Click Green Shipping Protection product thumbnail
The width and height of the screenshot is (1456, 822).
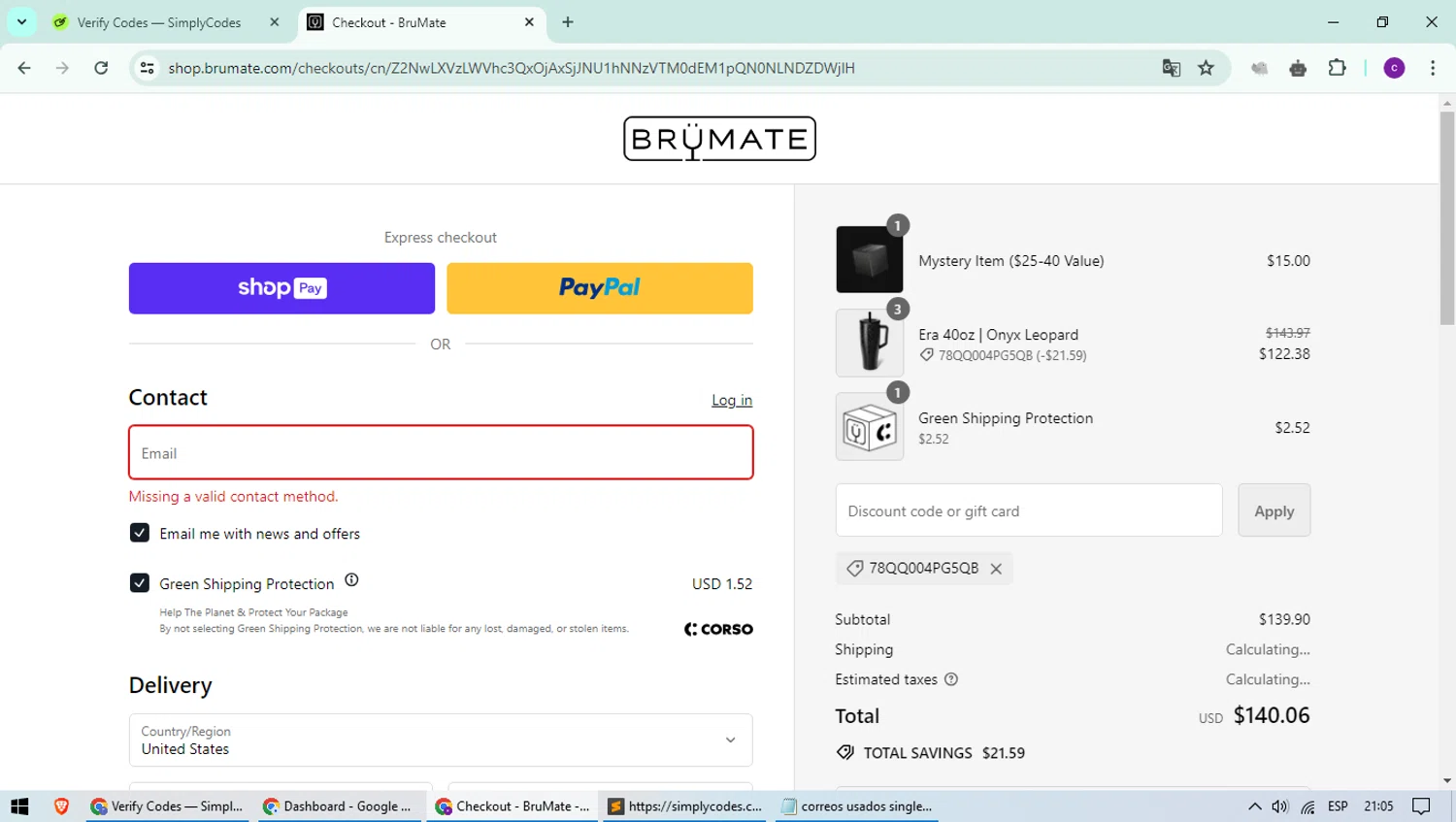click(x=870, y=427)
